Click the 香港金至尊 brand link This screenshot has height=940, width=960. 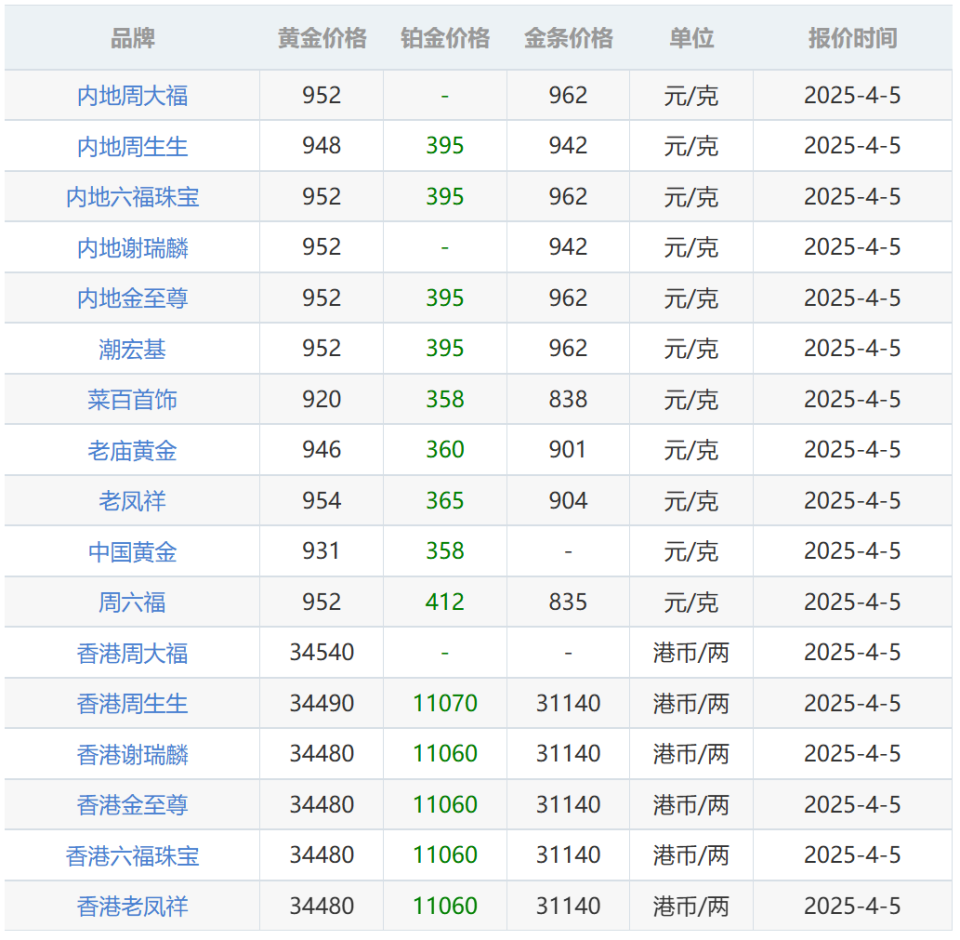[x=132, y=805]
